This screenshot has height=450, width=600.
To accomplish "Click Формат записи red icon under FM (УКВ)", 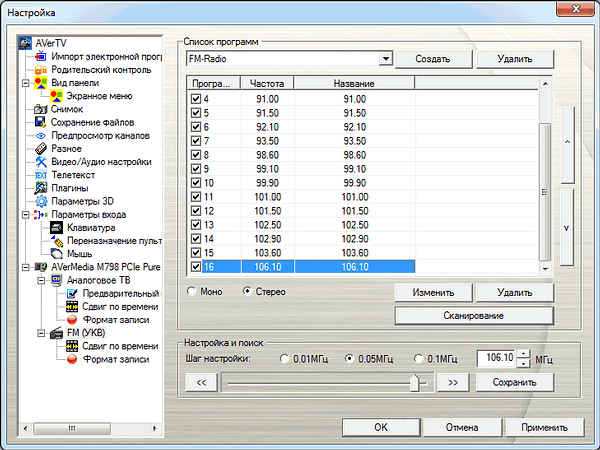I will tap(72, 359).
